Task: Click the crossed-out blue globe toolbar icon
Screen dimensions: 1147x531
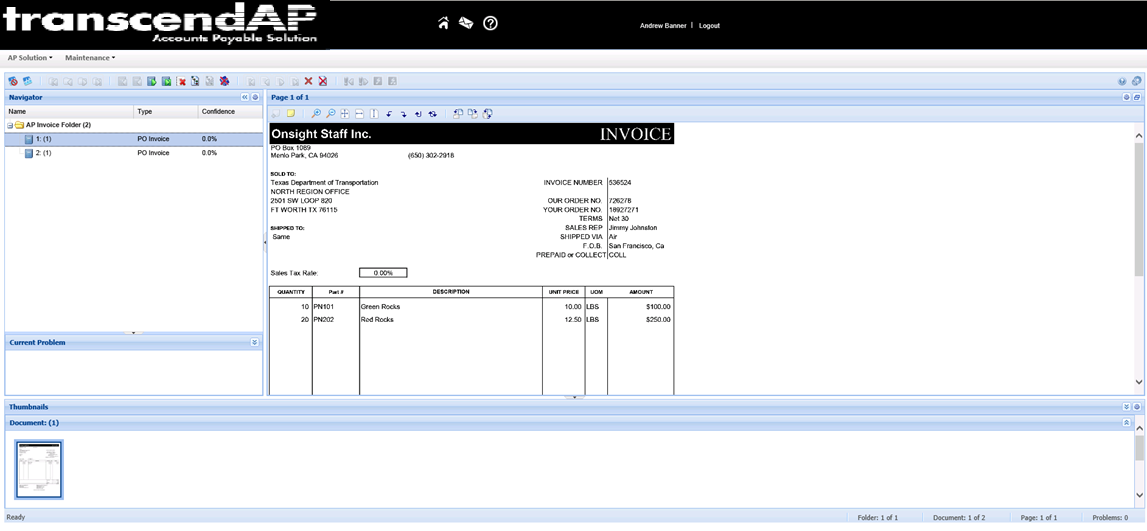Action: [x=224, y=81]
